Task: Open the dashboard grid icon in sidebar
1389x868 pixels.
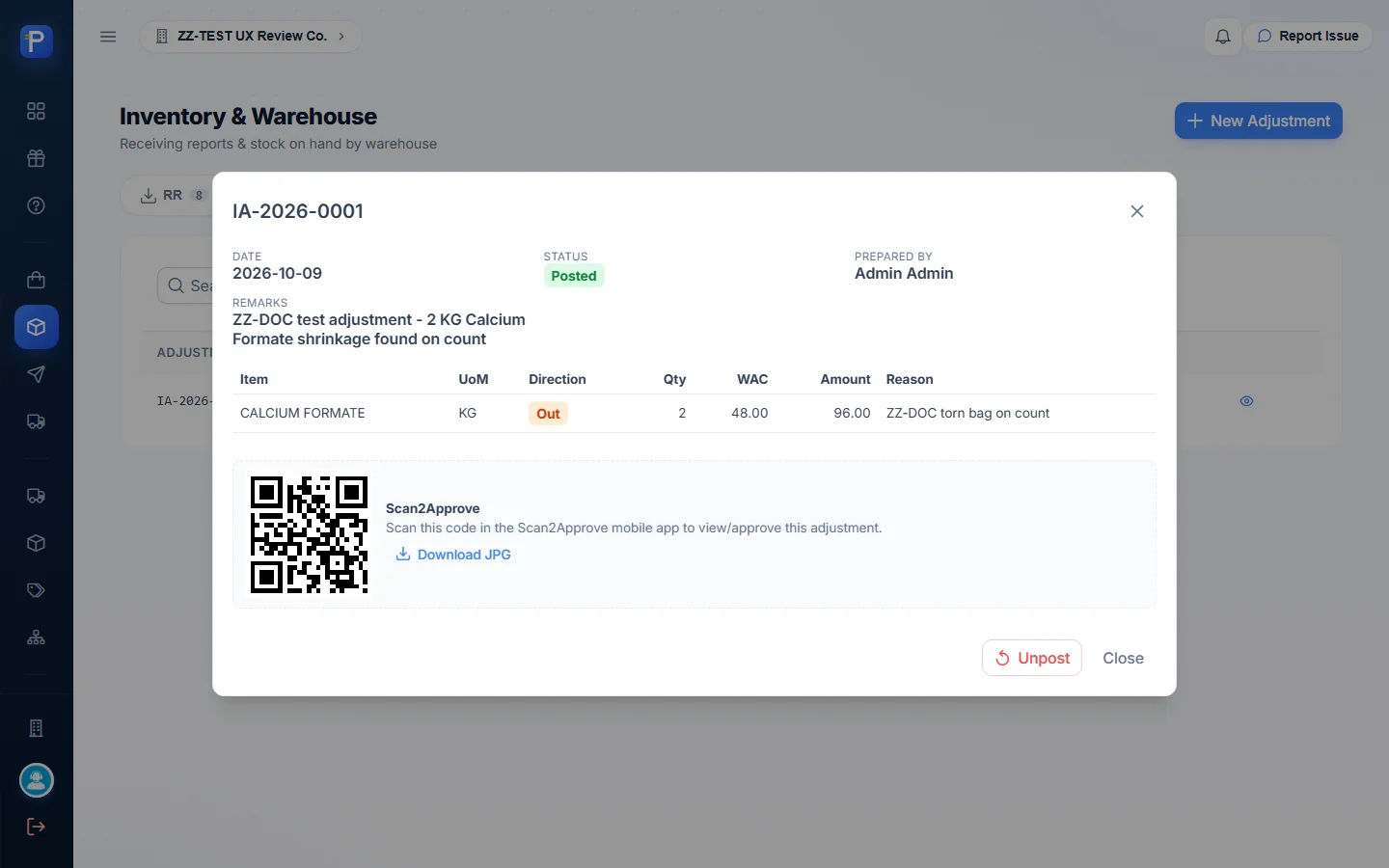Action: click(36, 111)
